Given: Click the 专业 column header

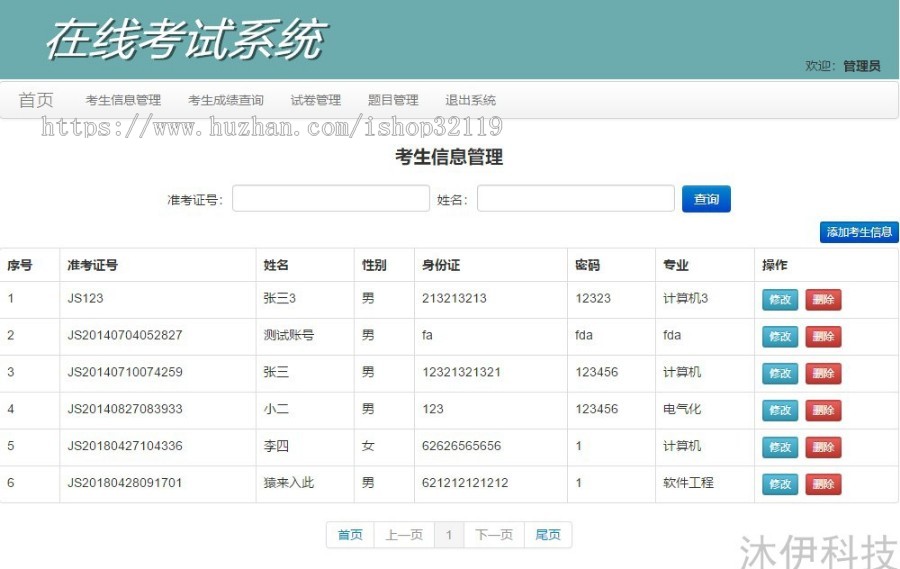Looking at the screenshot, I should coord(676,265).
